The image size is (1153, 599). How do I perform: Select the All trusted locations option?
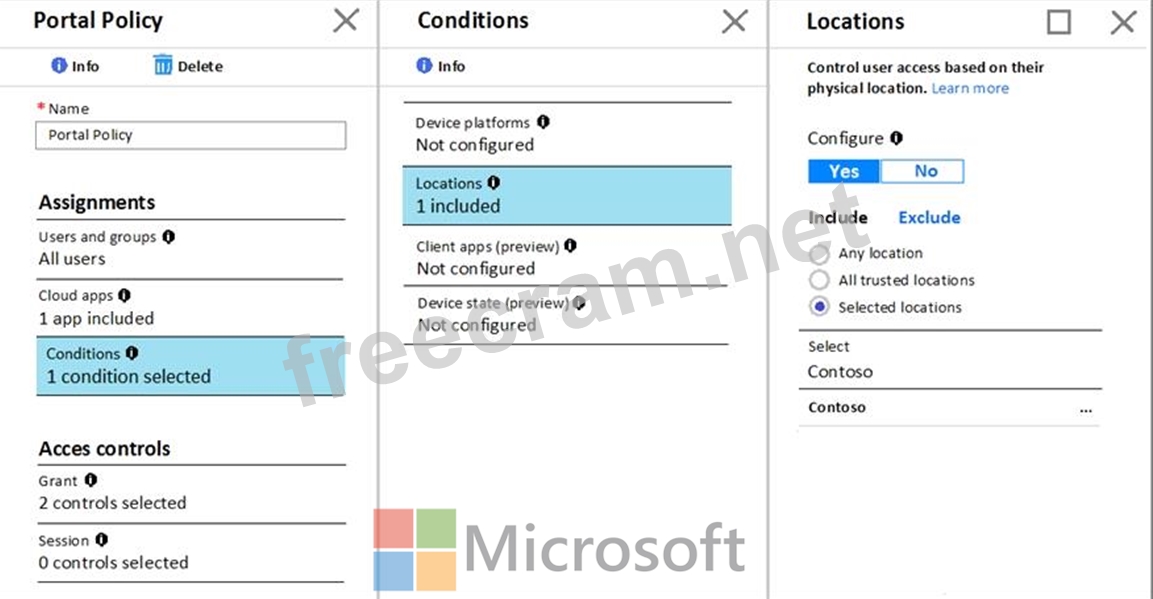[x=820, y=281]
